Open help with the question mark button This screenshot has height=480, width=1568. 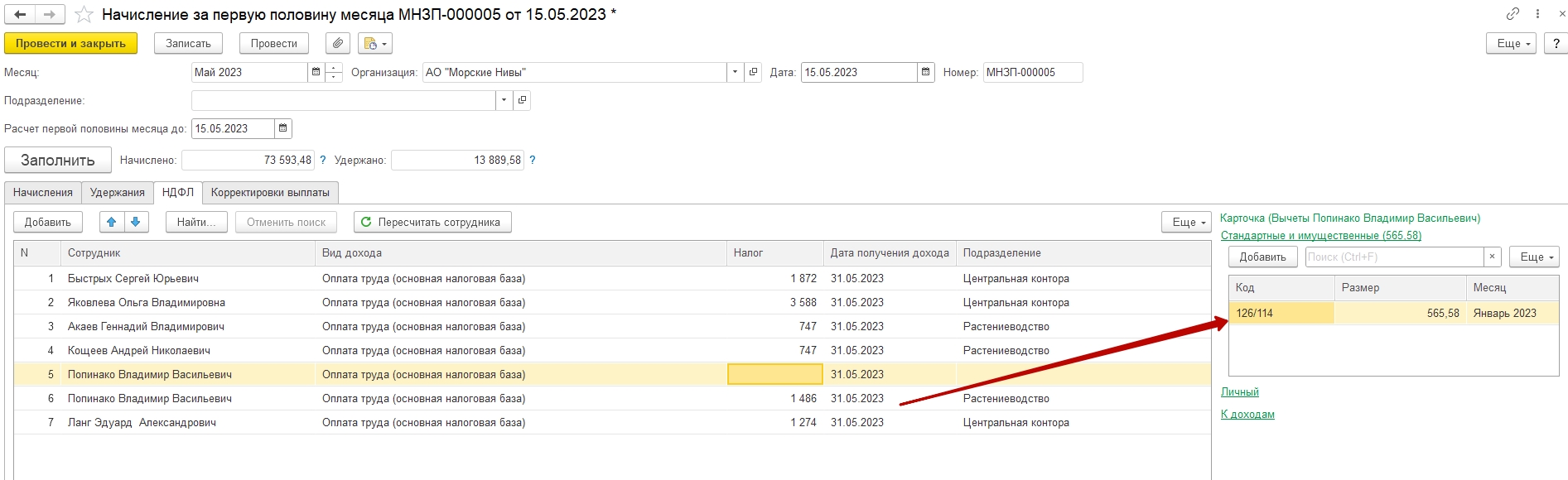click(x=1556, y=43)
